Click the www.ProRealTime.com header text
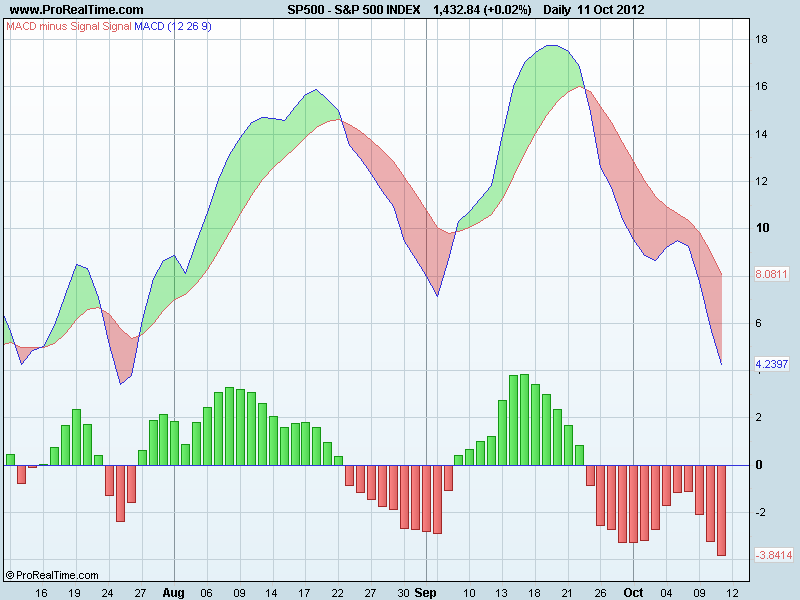The image size is (800, 600). [x=77, y=10]
